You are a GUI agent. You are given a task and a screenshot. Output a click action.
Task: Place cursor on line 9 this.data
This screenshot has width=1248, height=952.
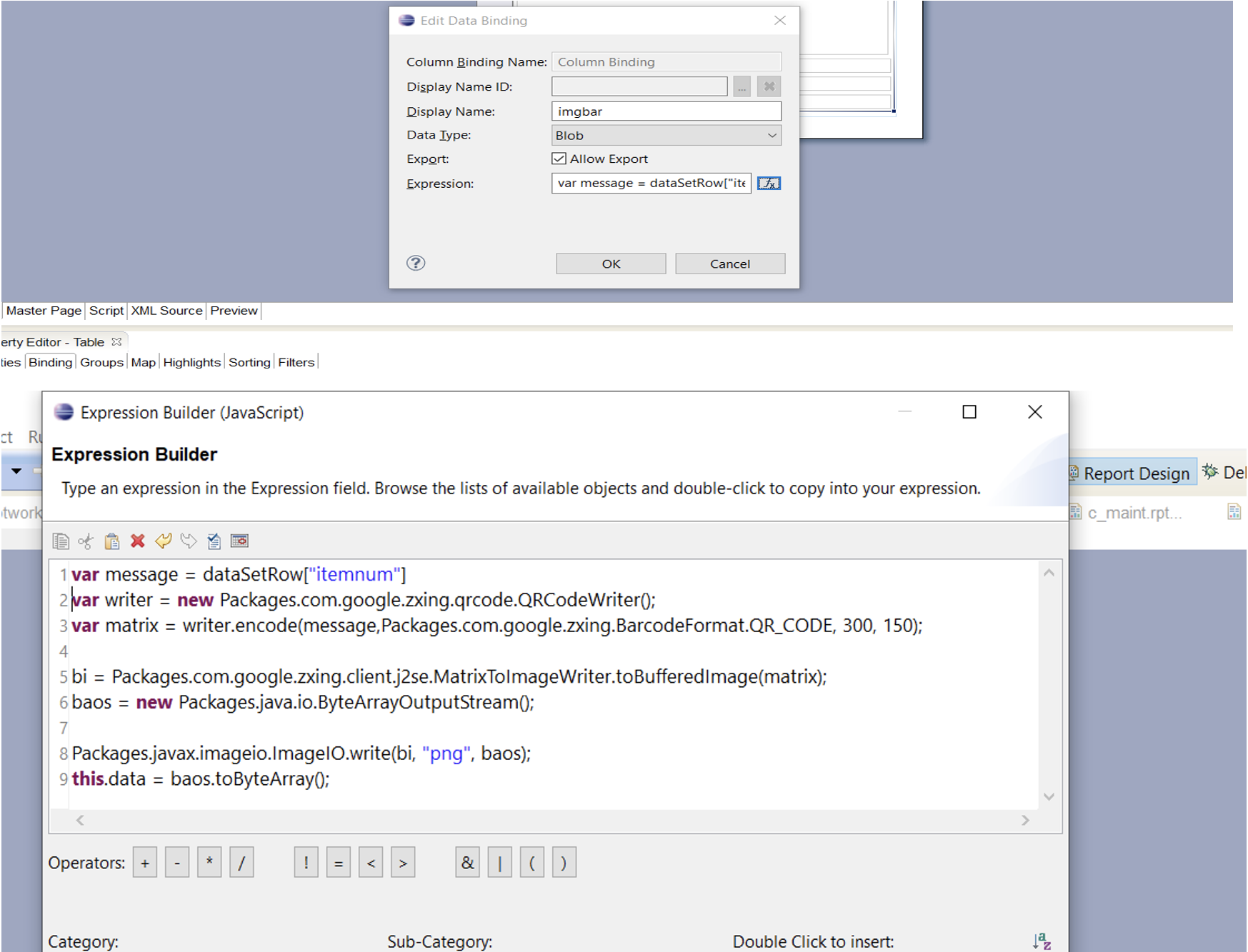click(x=201, y=779)
